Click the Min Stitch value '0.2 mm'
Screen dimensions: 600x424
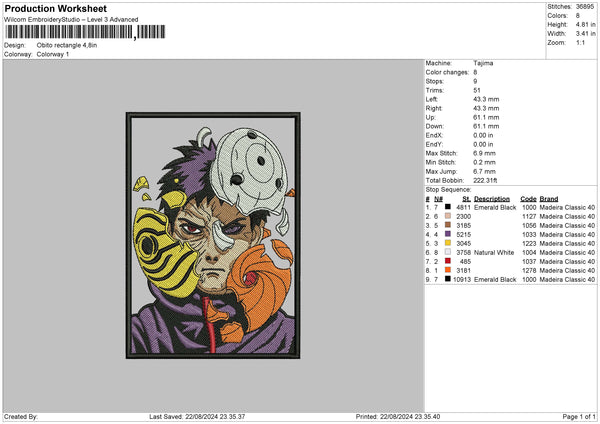484,162
